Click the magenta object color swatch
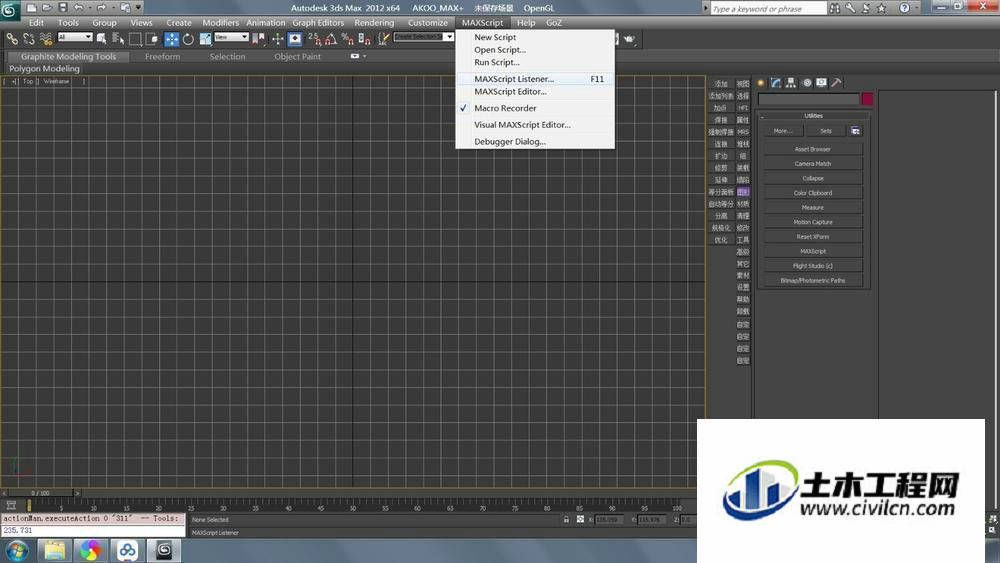The height and width of the screenshot is (563, 1000). pyautogui.click(x=867, y=99)
